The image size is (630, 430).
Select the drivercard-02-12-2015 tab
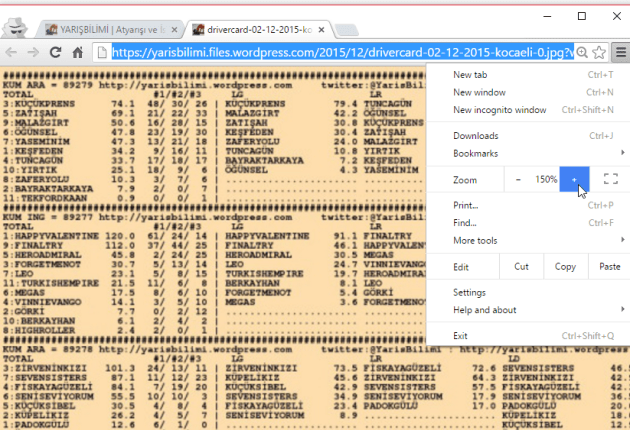pos(258,30)
